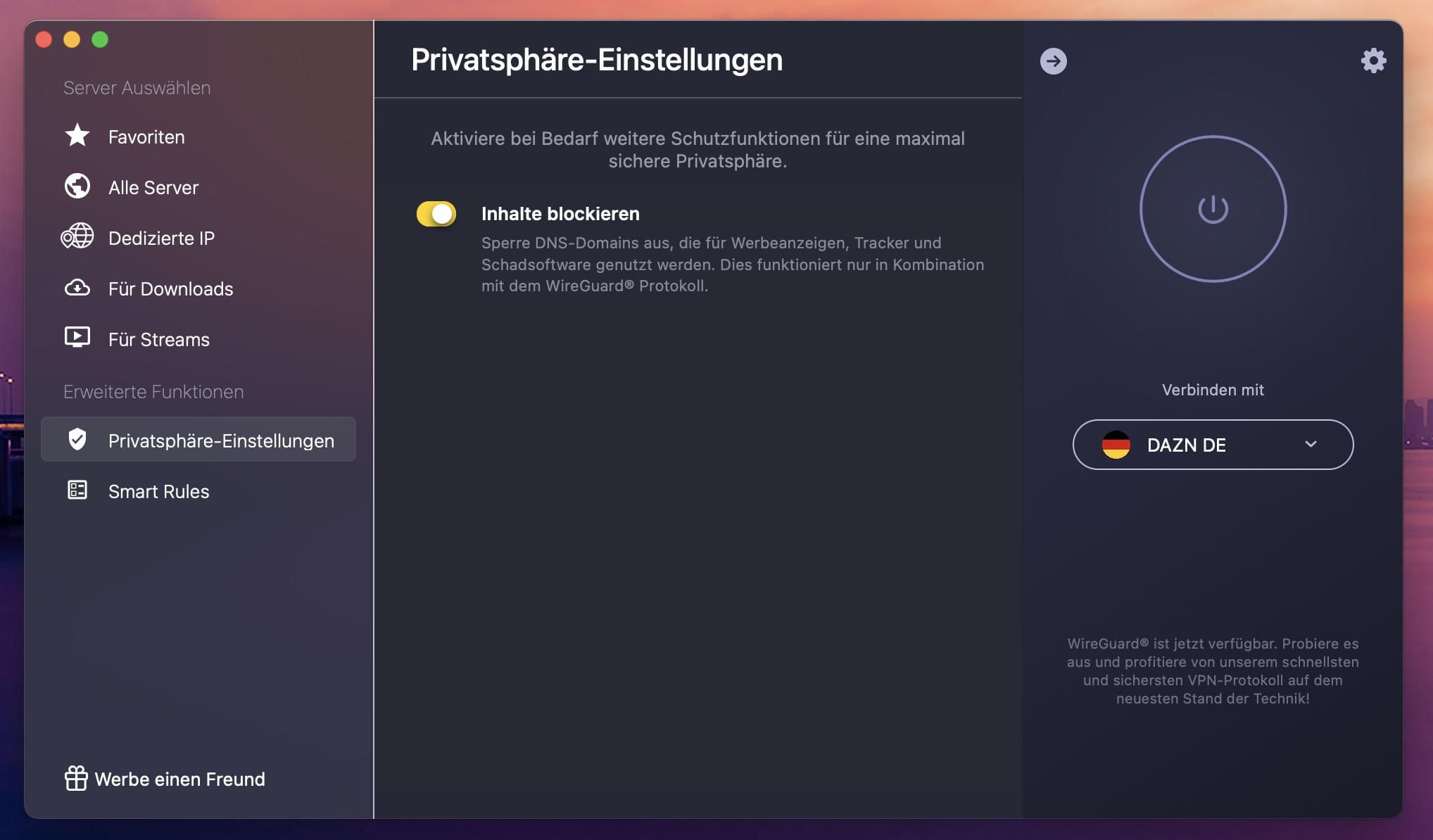Click the shield icon beside Privatsphäre-Einstellungen
This screenshot has height=840, width=1433.
(79, 439)
